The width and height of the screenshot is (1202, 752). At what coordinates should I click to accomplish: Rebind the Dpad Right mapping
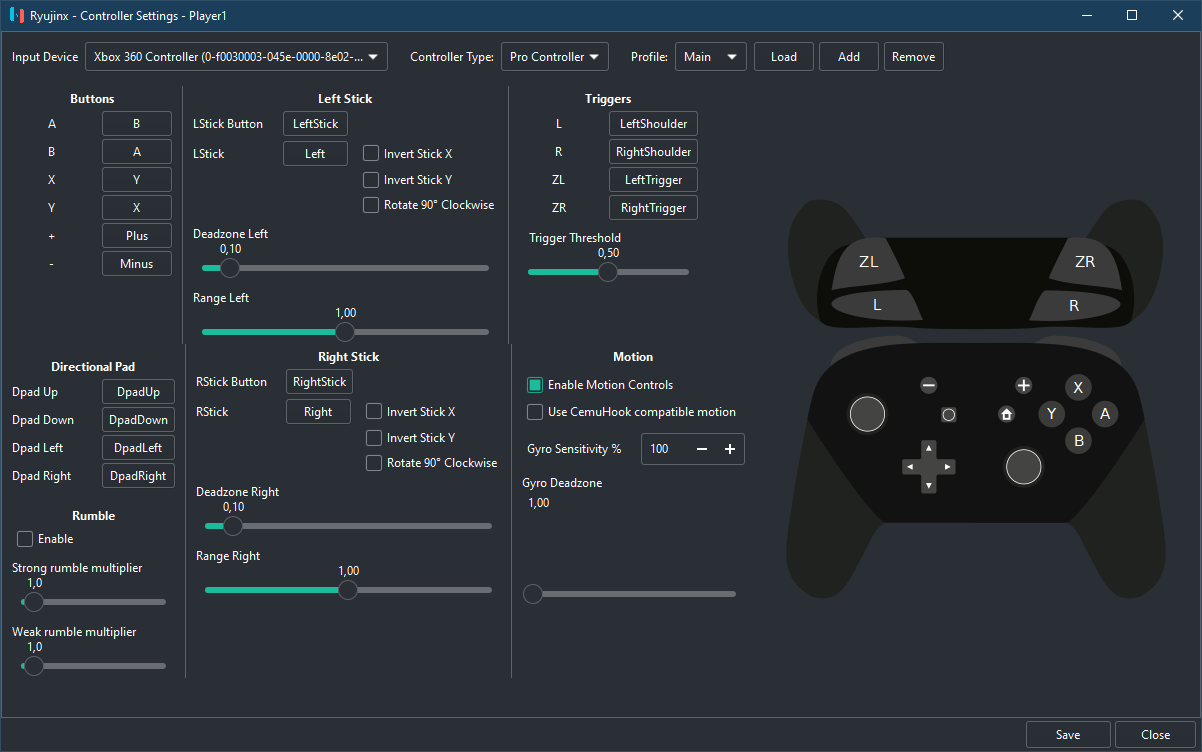pos(138,476)
